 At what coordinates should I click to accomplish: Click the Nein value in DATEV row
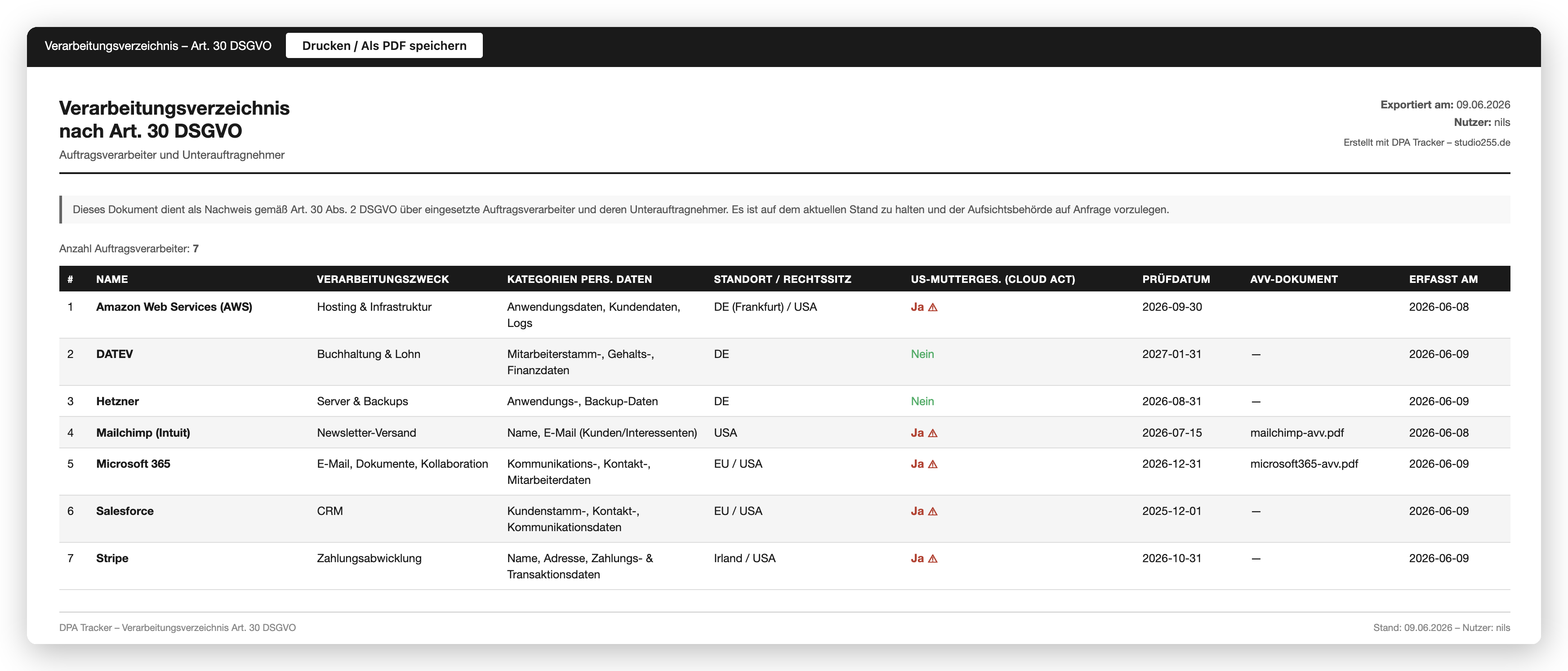pos(922,354)
